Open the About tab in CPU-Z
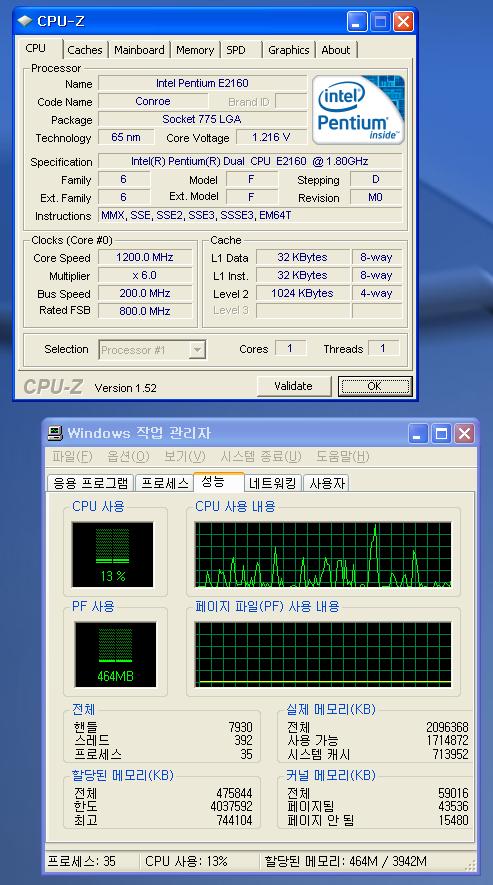 click(336, 50)
